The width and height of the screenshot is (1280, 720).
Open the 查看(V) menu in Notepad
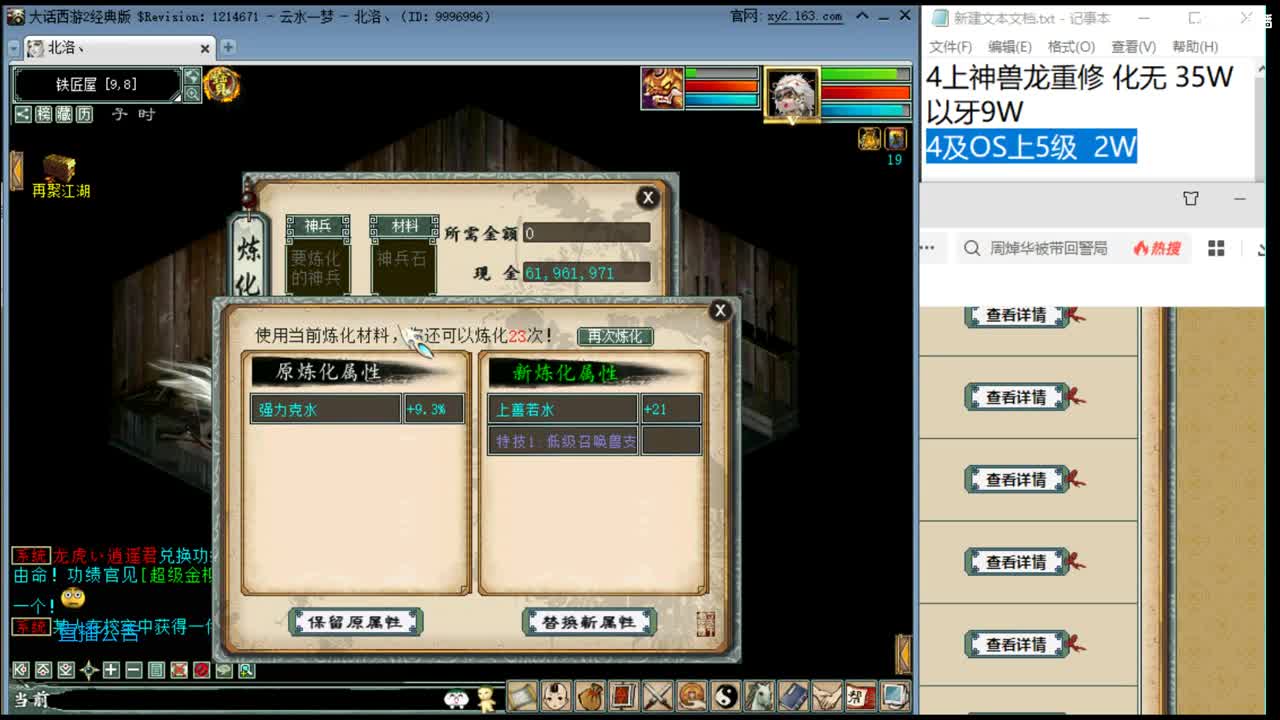[x=1133, y=47]
